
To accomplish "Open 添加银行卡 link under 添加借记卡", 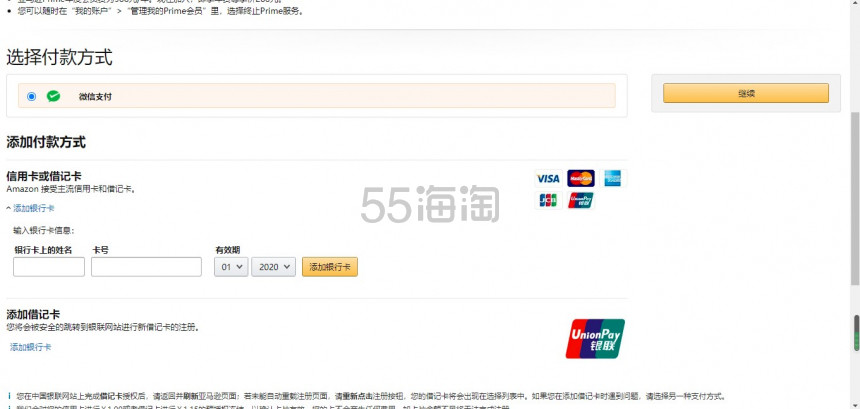I will click(31, 347).
